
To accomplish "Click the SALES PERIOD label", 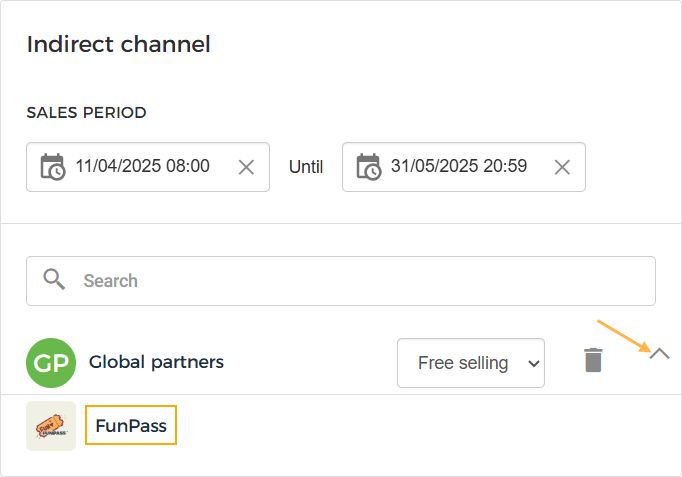I will 86,113.
